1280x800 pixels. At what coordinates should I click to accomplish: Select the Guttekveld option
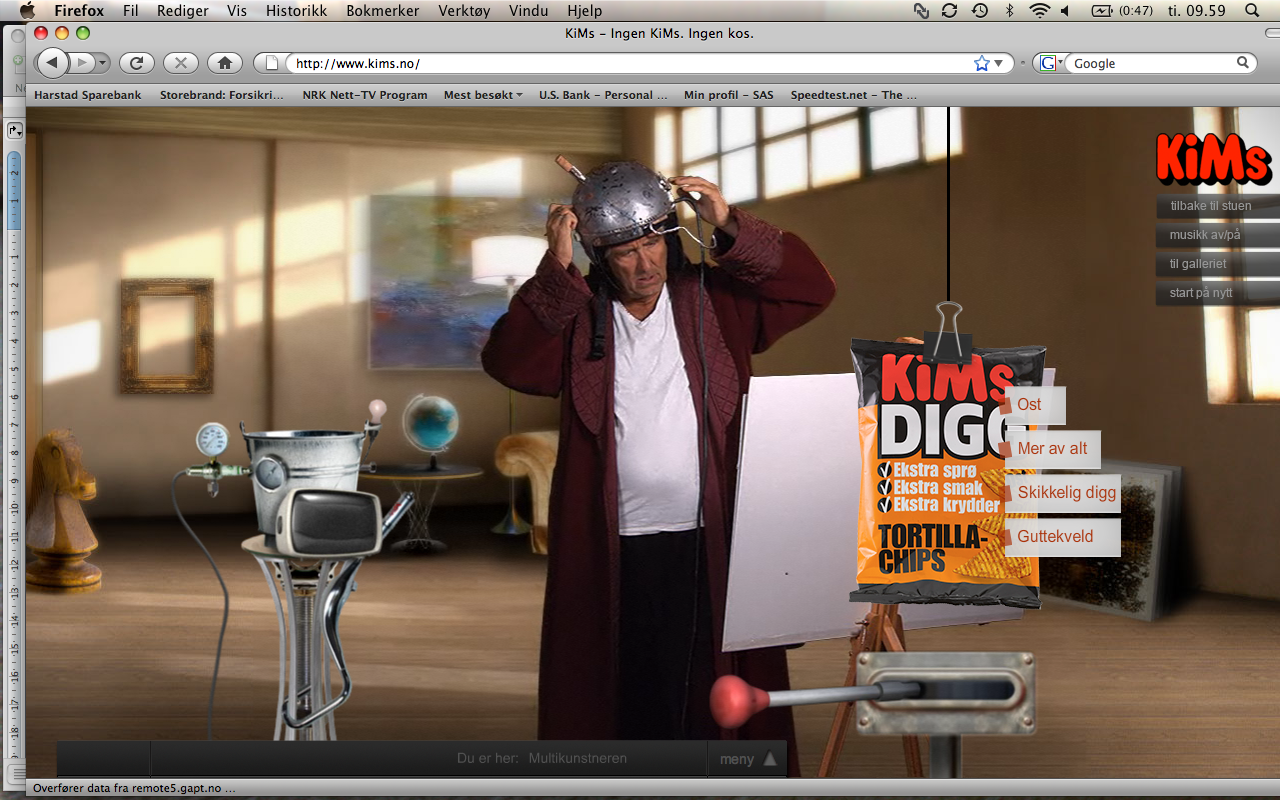coord(1055,537)
